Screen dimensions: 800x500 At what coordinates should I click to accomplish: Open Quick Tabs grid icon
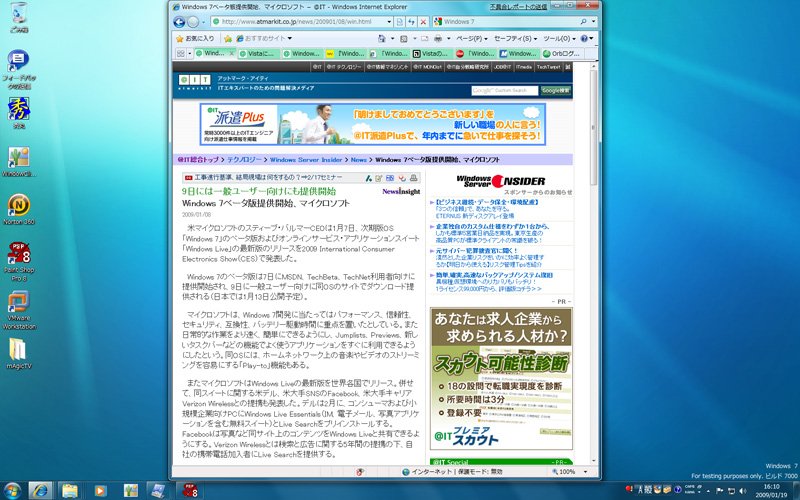(181, 53)
